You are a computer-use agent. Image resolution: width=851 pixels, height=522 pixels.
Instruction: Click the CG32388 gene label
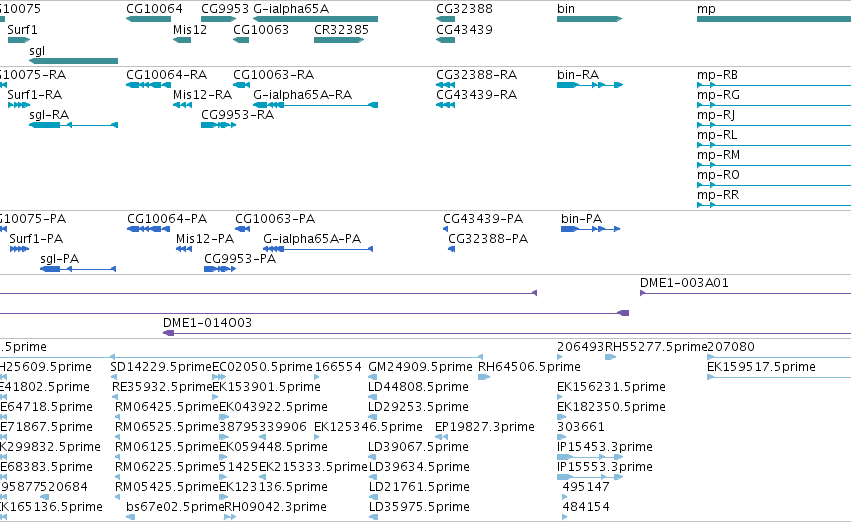464,9
